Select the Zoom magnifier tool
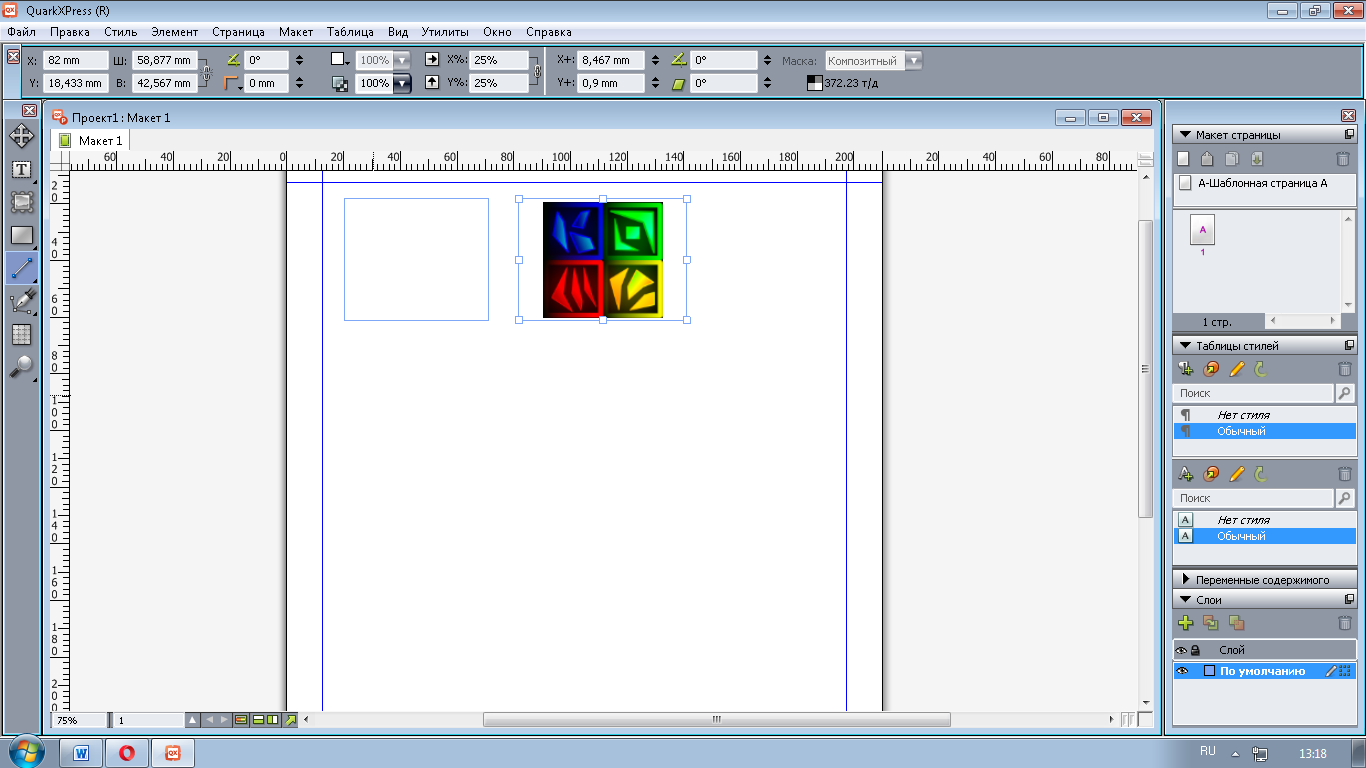The width and height of the screenshot is (1366, 768). click(x=21, y=367)
